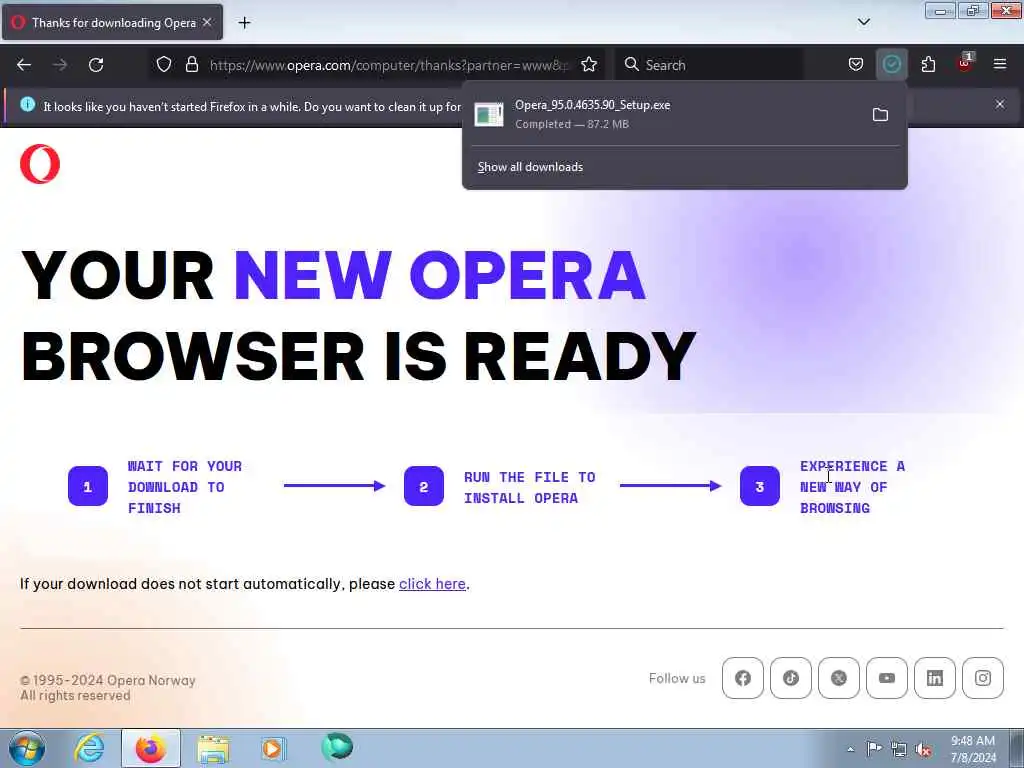Expand the list all tabs chevron
Viewport: 1024px width, 768px height.
pos(863,22)
